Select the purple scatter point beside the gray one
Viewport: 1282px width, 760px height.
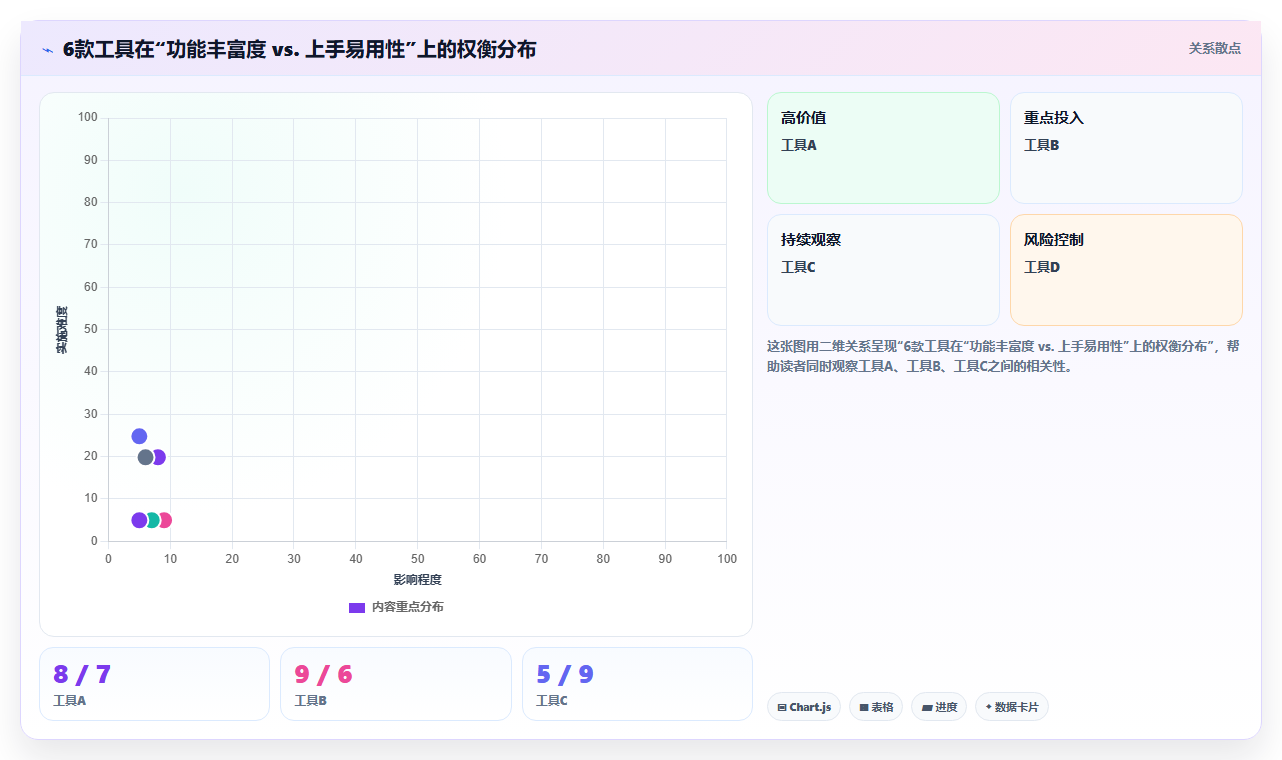click(159, 457)
